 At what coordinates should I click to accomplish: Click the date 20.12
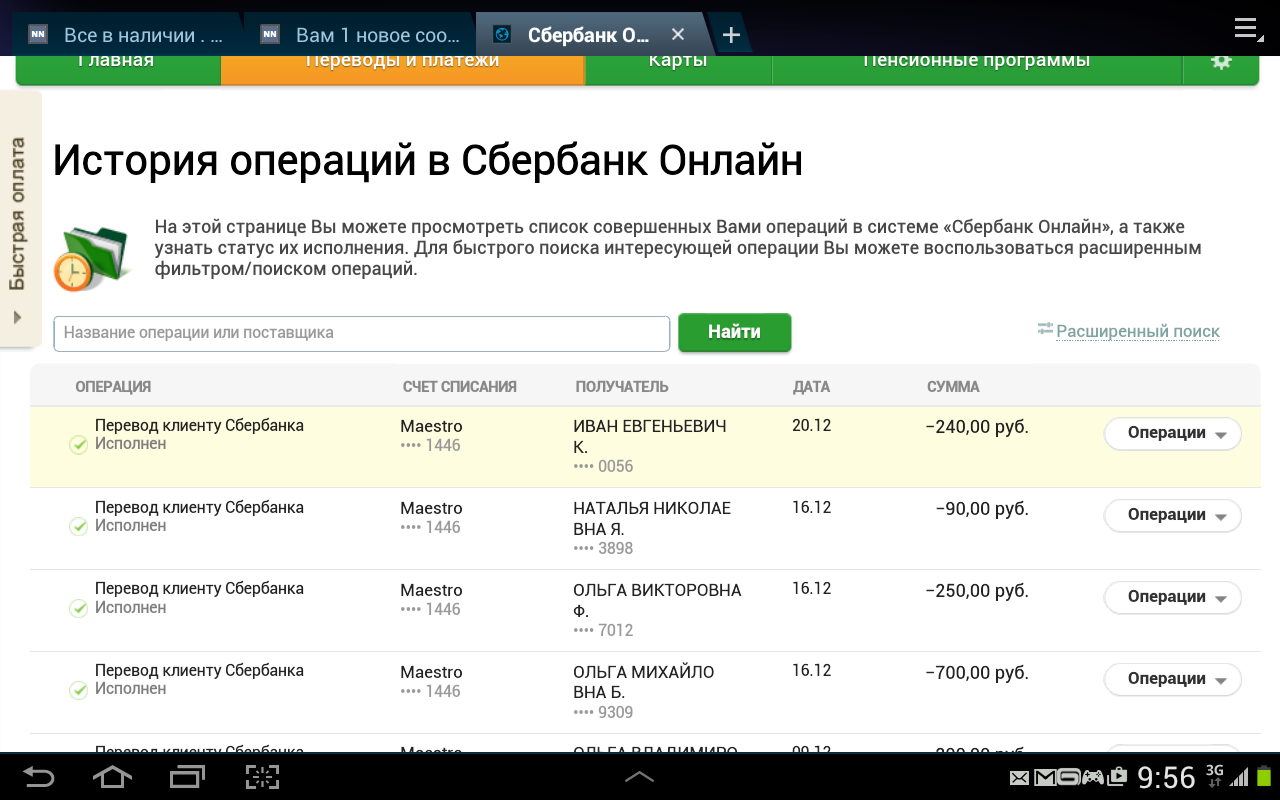[x=811, y=425]
